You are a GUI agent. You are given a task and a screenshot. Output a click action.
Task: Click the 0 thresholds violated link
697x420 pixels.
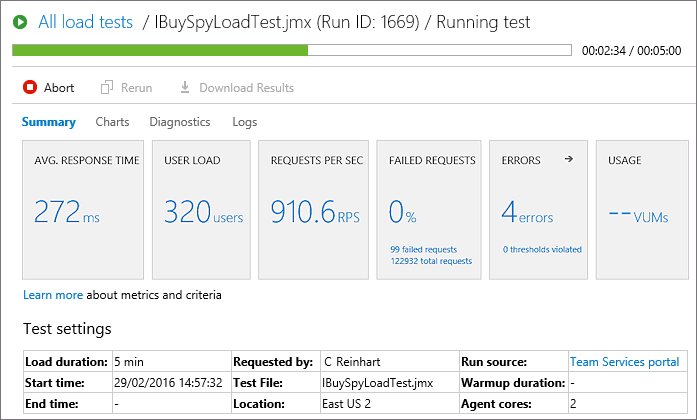(542, 249)
